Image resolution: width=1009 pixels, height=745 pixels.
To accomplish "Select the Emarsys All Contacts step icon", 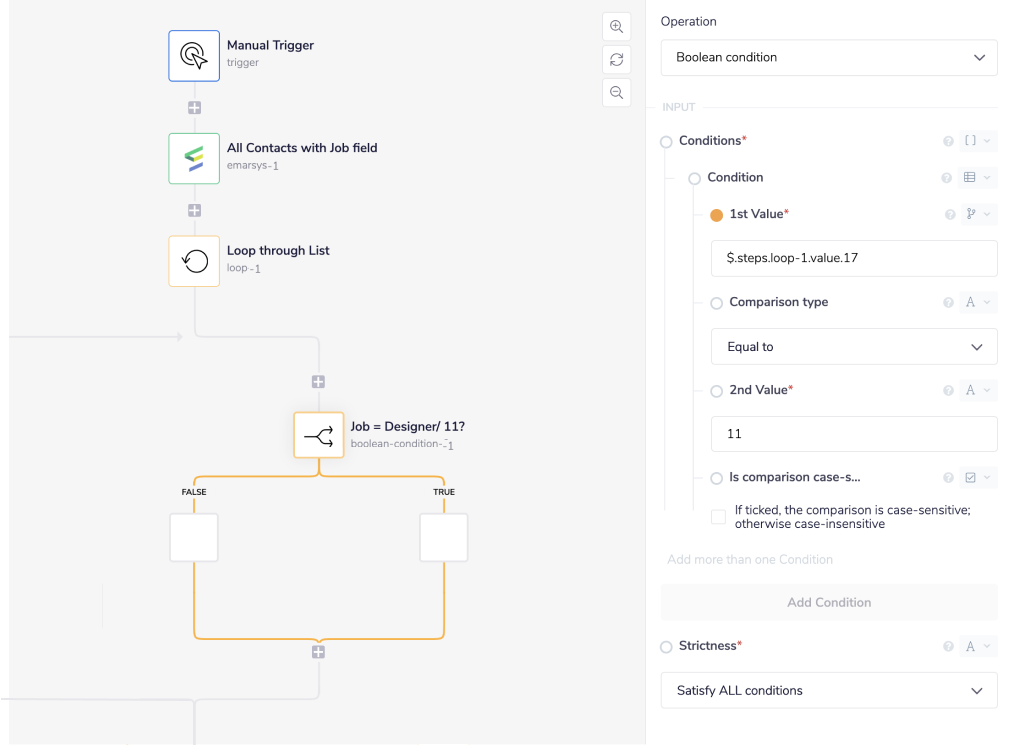I will tap(194, 158).
